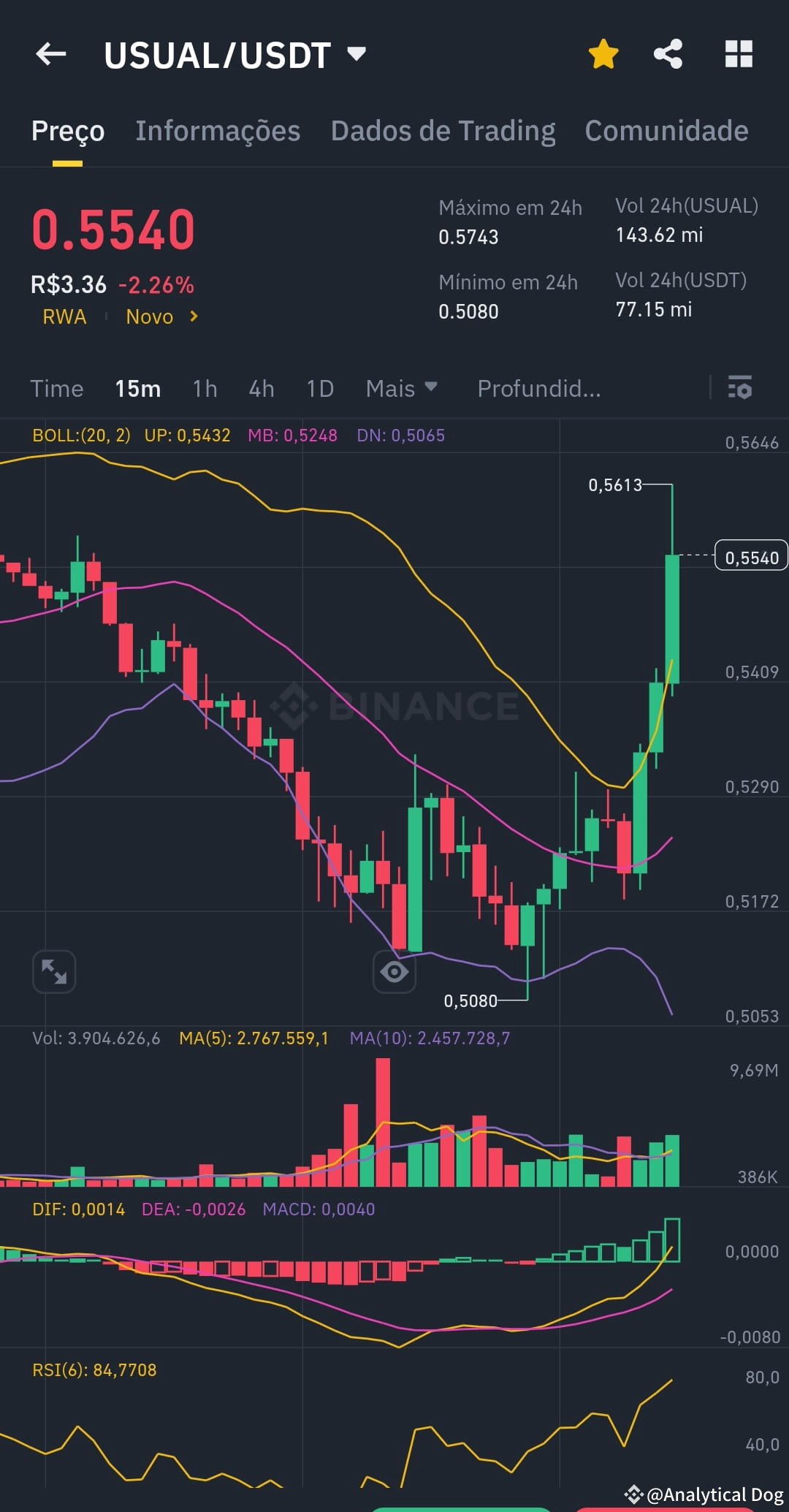Select the 1D timeframe button
The width and height of the screenshot is (789, 1512).
319,388
